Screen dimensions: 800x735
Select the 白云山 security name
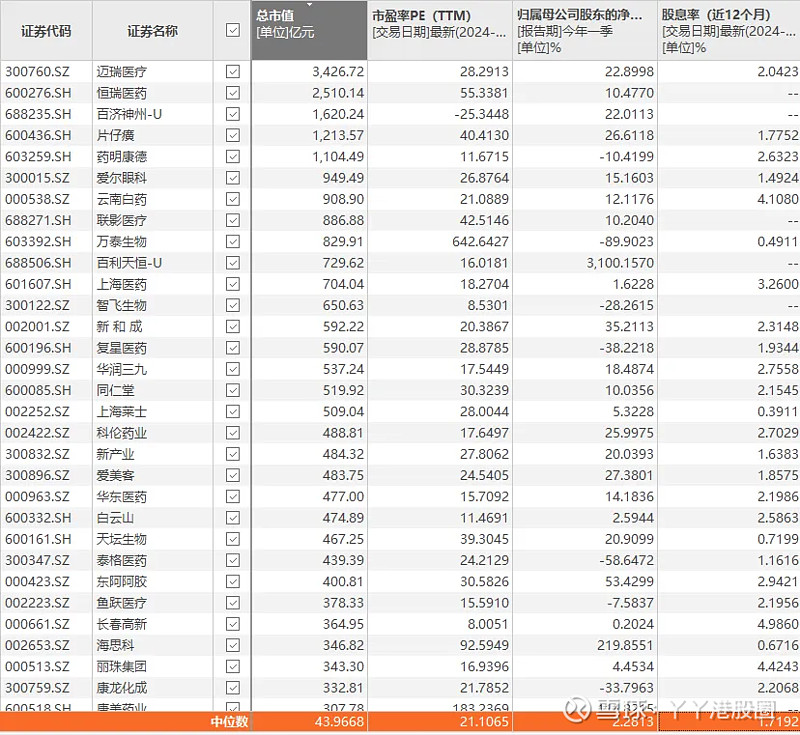pos(115,518)
